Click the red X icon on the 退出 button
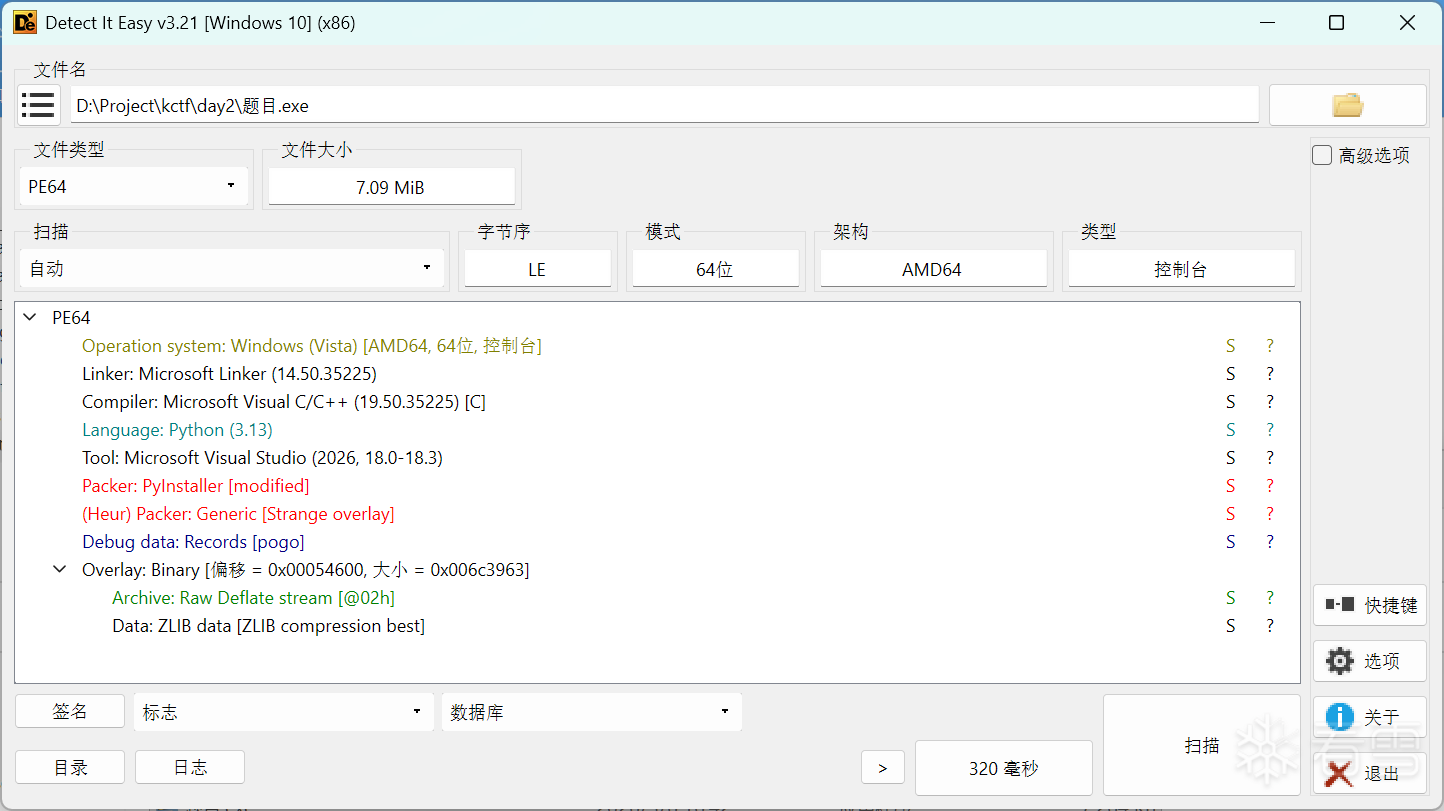This screenshot has height=811, width=1444. (1339, 773)
